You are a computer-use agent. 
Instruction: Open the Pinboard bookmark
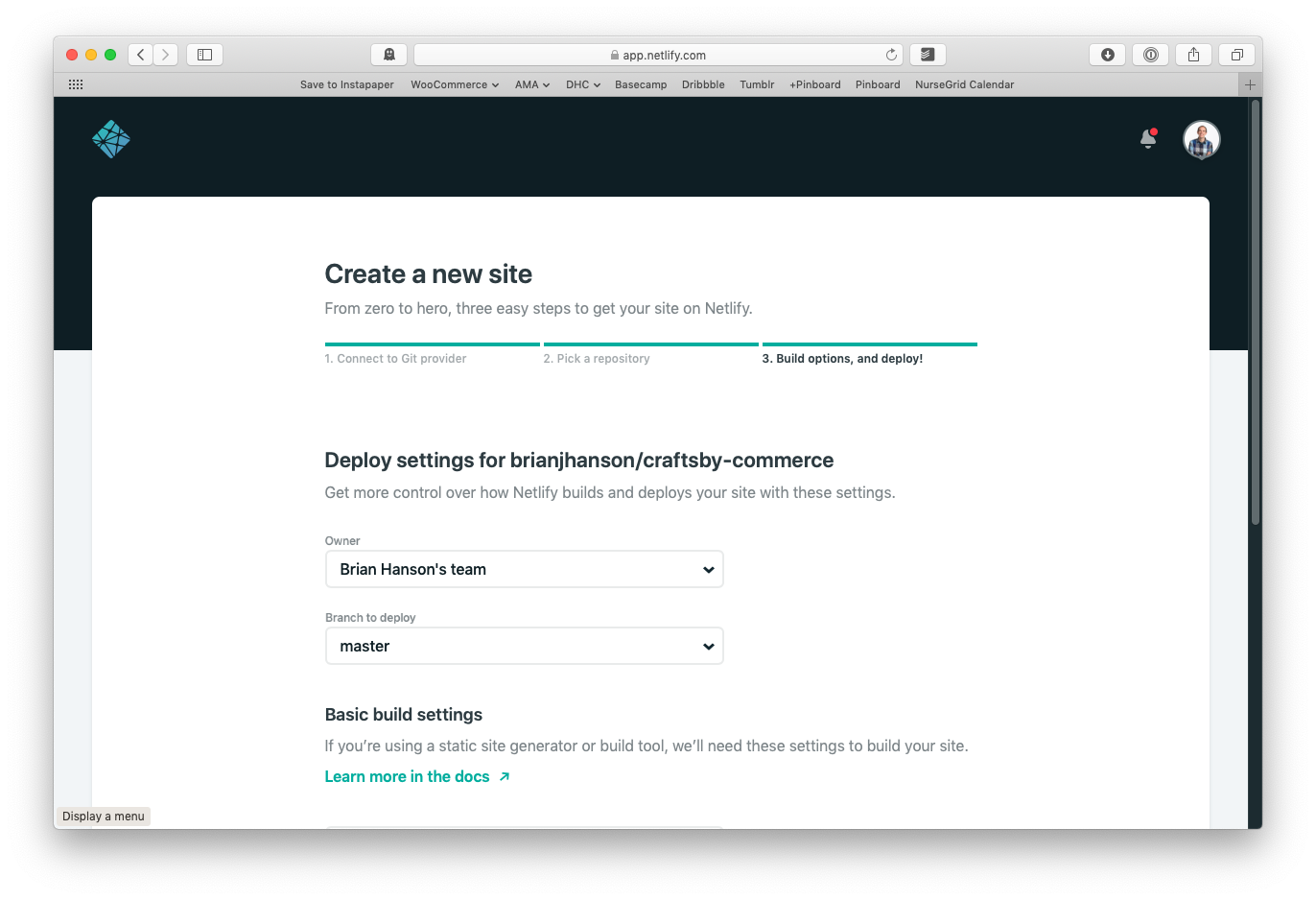pyautogui.click(x=878, y=84)
